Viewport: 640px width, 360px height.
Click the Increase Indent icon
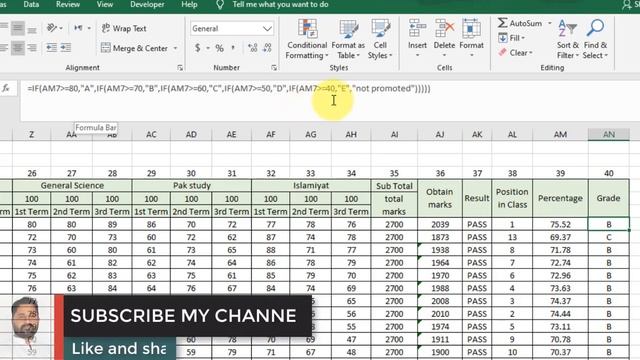pos(66,48)
